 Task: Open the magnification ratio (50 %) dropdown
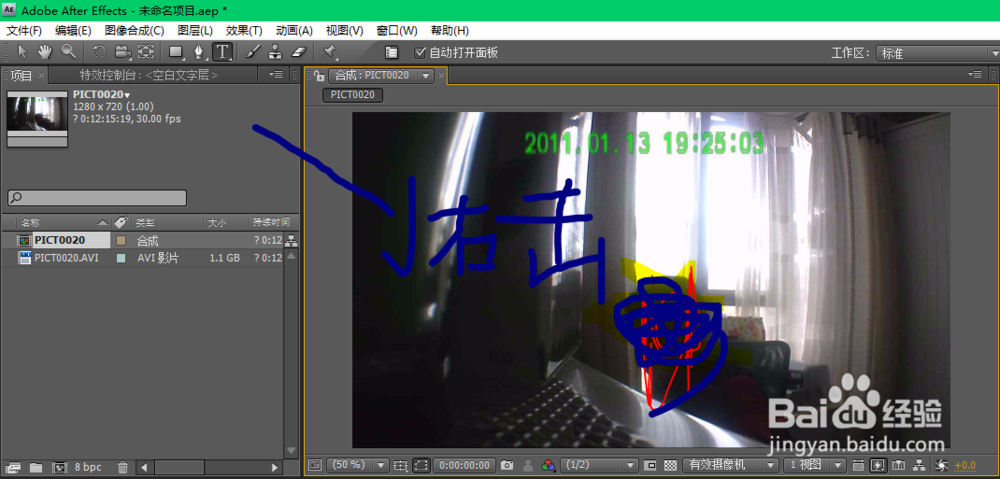pyautogui.click(x=357, y=465)
